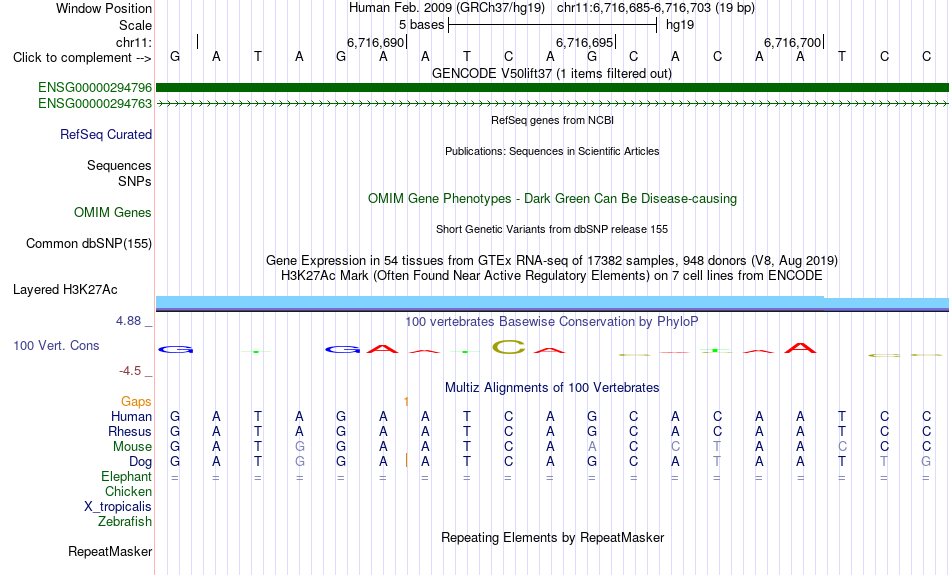Click the genome assembly title with chr11 coordinates

552,8
